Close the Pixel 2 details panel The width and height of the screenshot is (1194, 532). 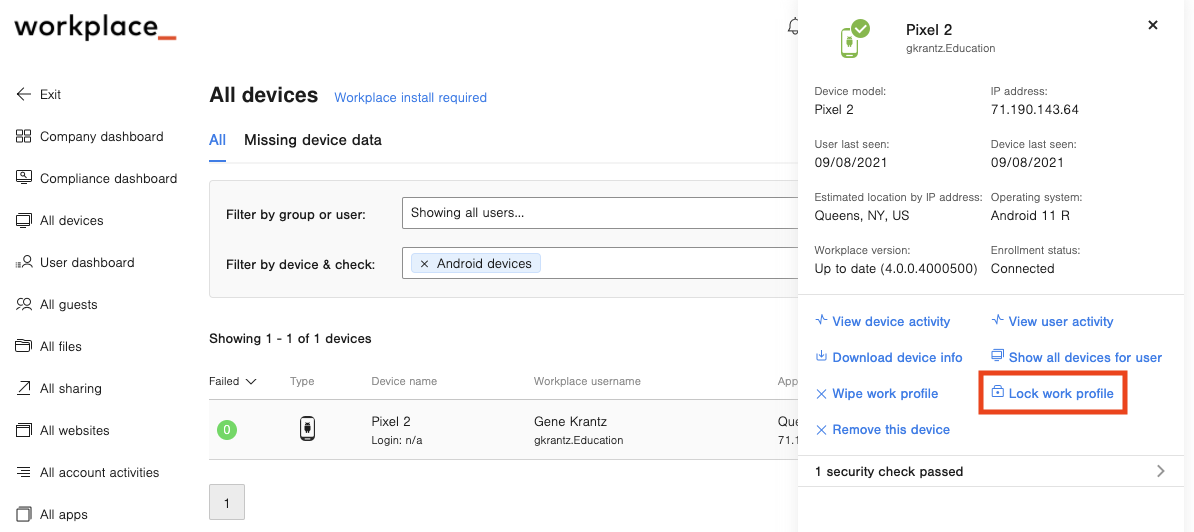1153,25
